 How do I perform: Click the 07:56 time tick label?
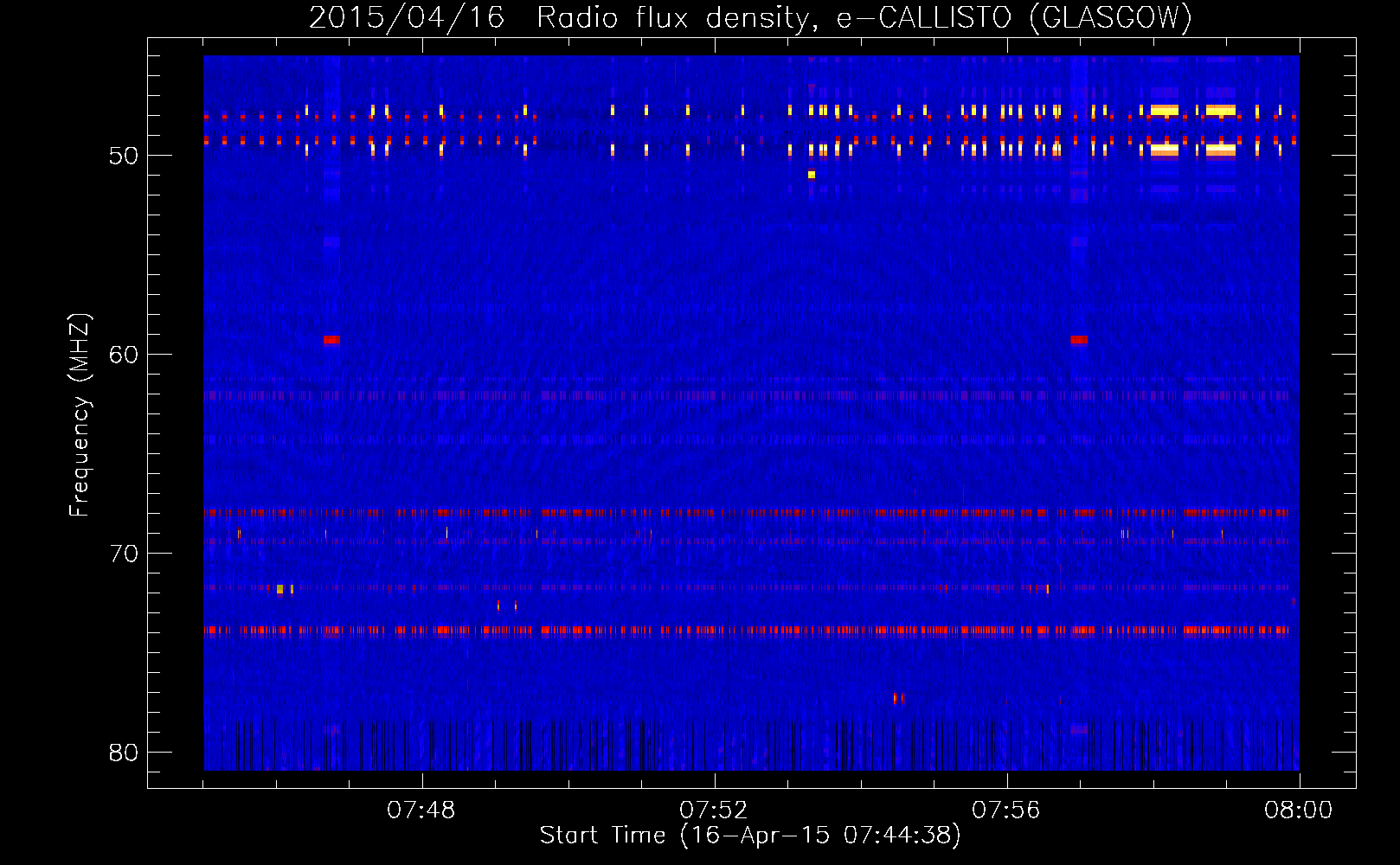[1005, 811]
